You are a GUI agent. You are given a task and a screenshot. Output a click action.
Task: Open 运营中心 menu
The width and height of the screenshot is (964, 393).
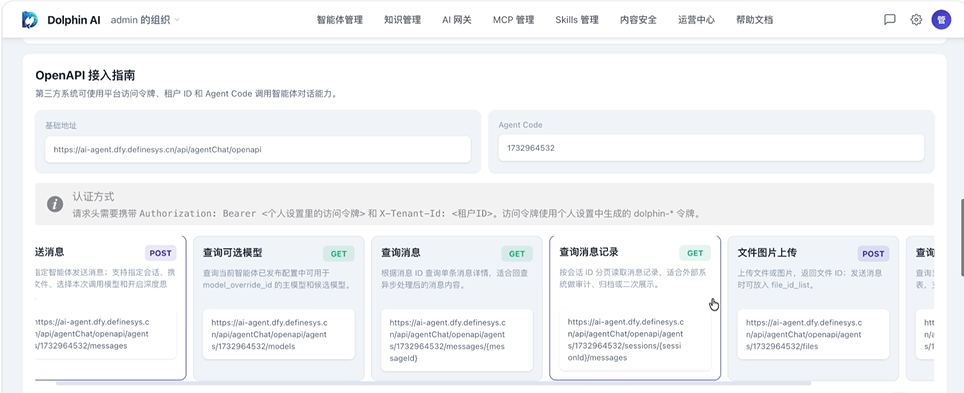click(697, 20)
